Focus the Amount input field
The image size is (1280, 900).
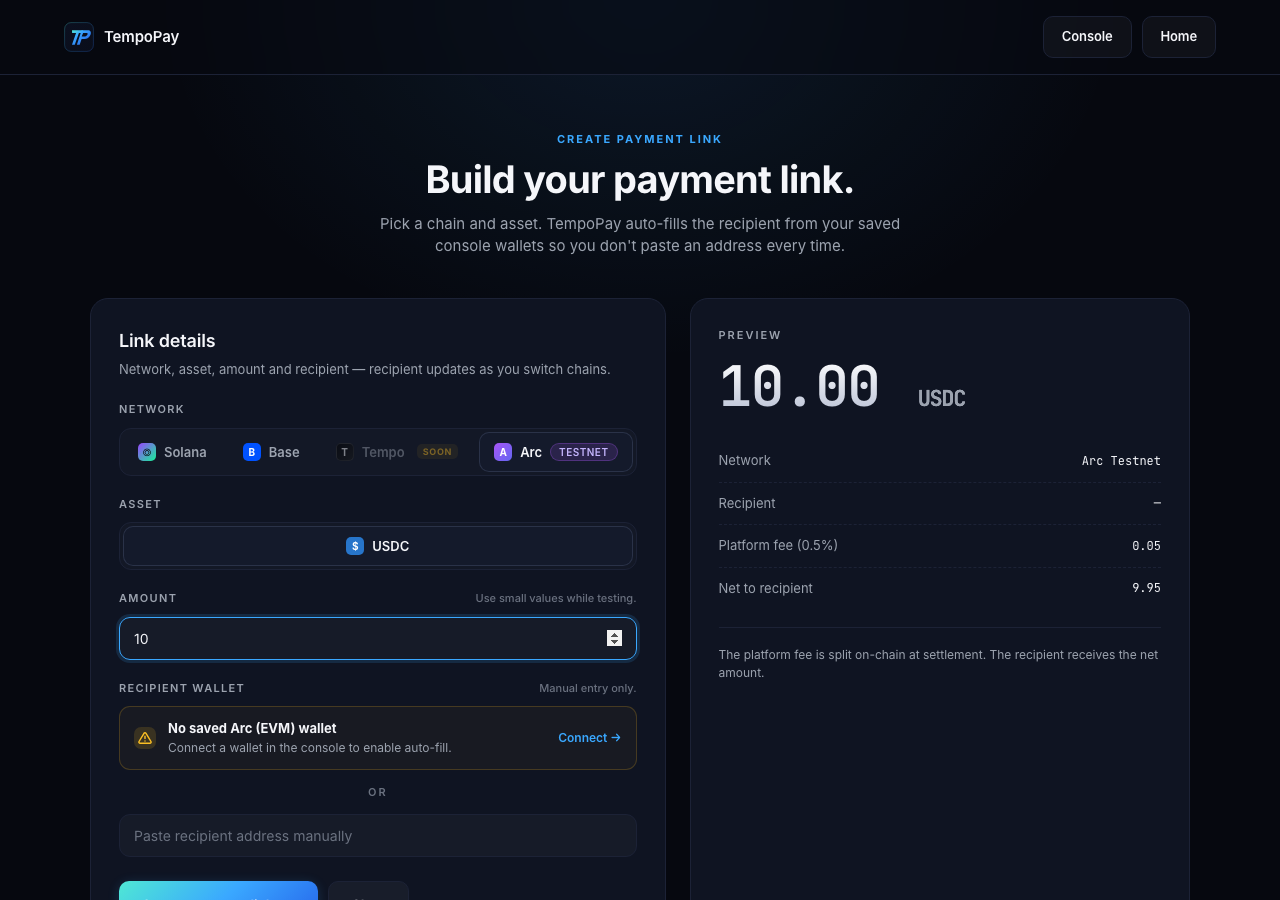(378, 639)
